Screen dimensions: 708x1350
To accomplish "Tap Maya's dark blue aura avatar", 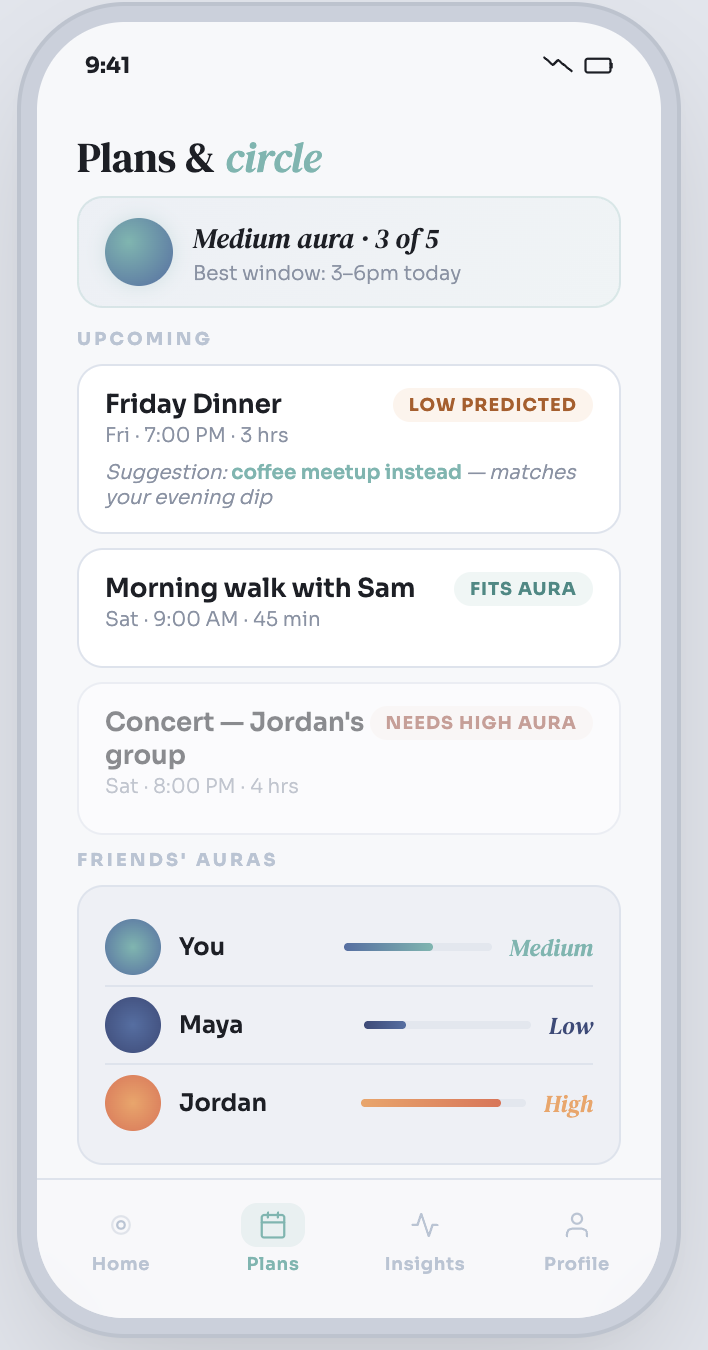I will coord(133,1025).
